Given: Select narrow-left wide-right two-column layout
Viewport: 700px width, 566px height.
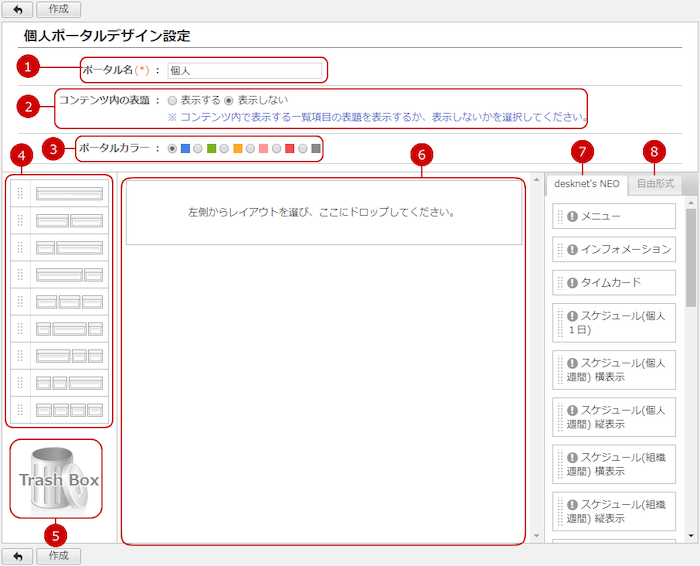Looking at the screenshot, I should tap(69, 247).
